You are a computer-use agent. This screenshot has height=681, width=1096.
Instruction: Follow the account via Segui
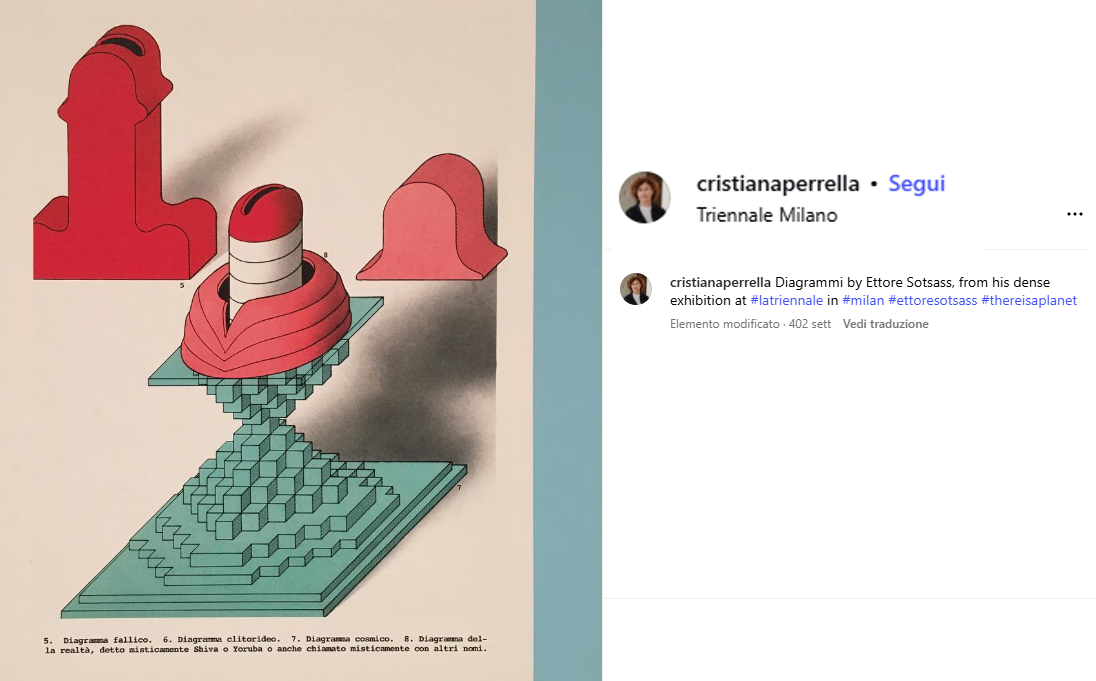pos(916,183)
